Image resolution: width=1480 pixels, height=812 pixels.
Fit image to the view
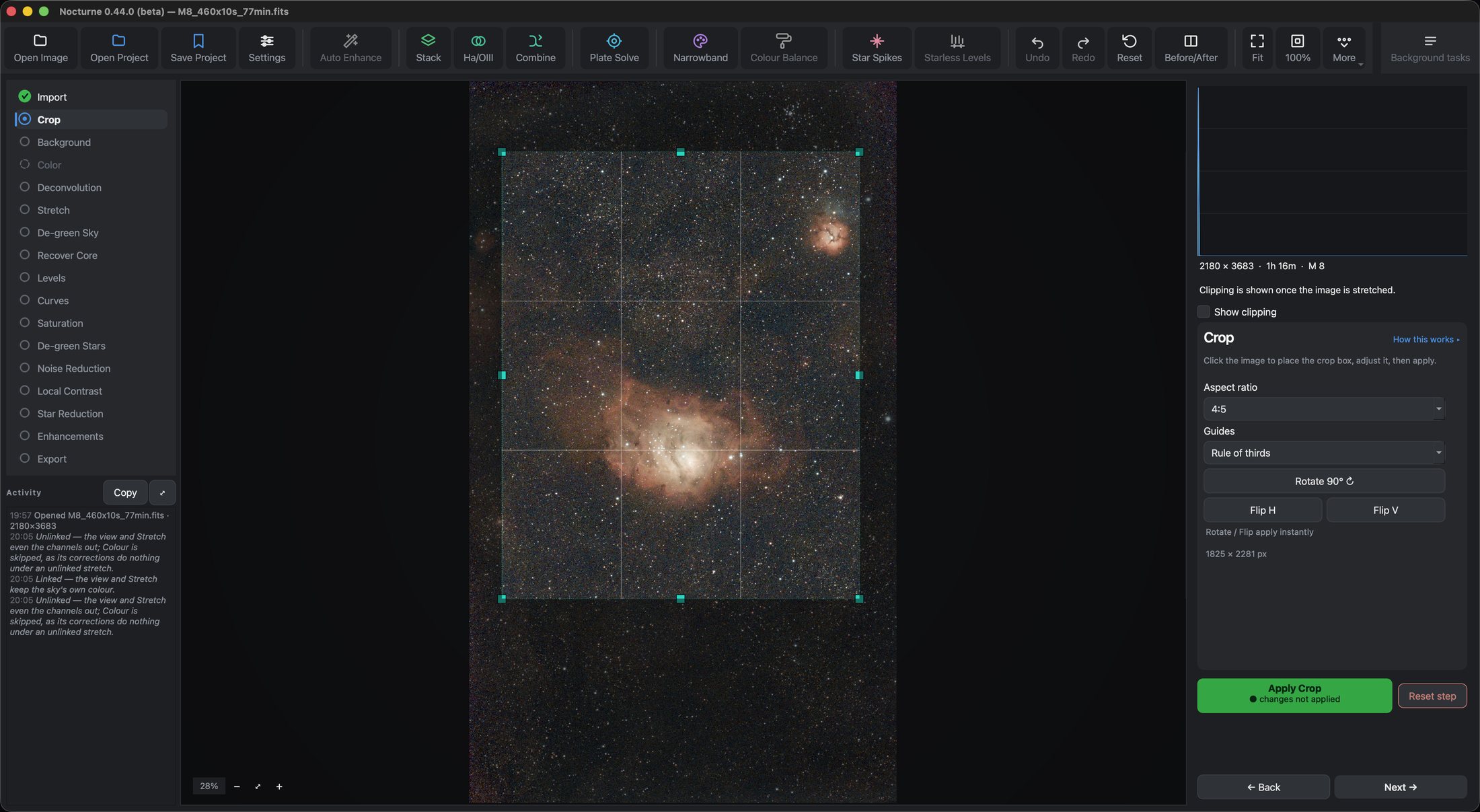(1257, 48)
